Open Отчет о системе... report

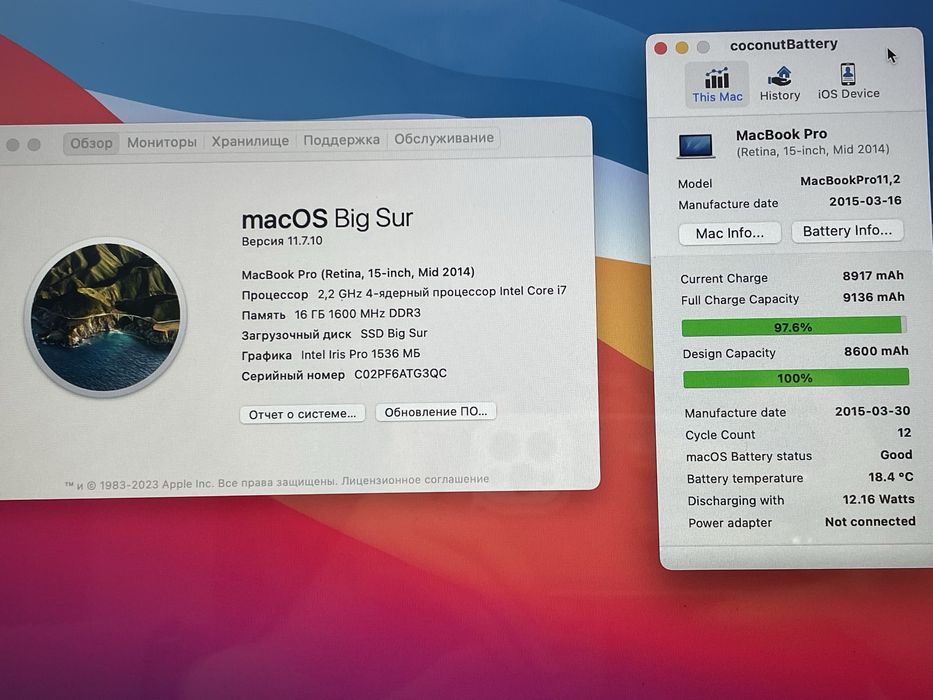point(302,414)
